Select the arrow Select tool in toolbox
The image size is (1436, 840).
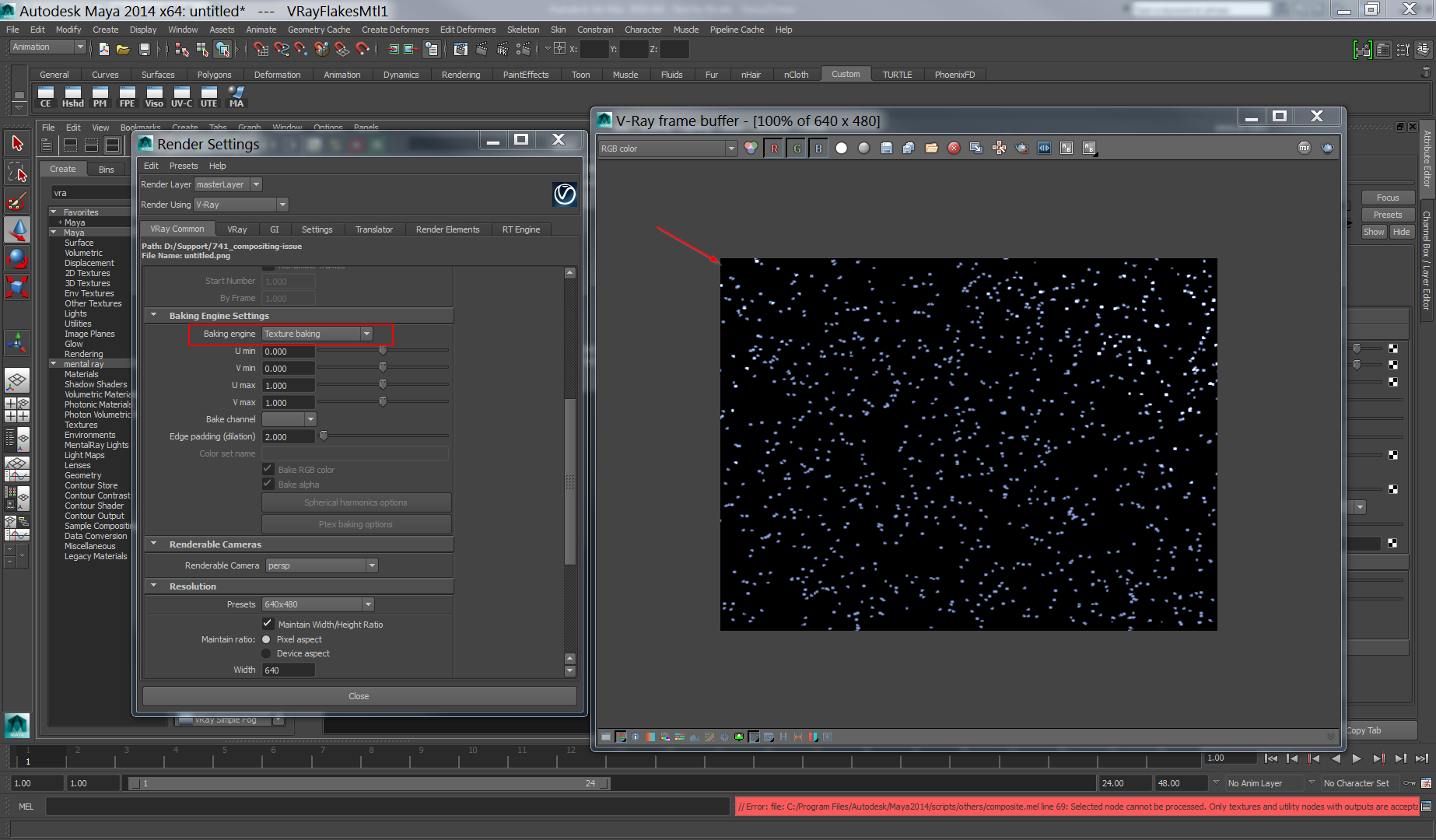pos(17,143)
